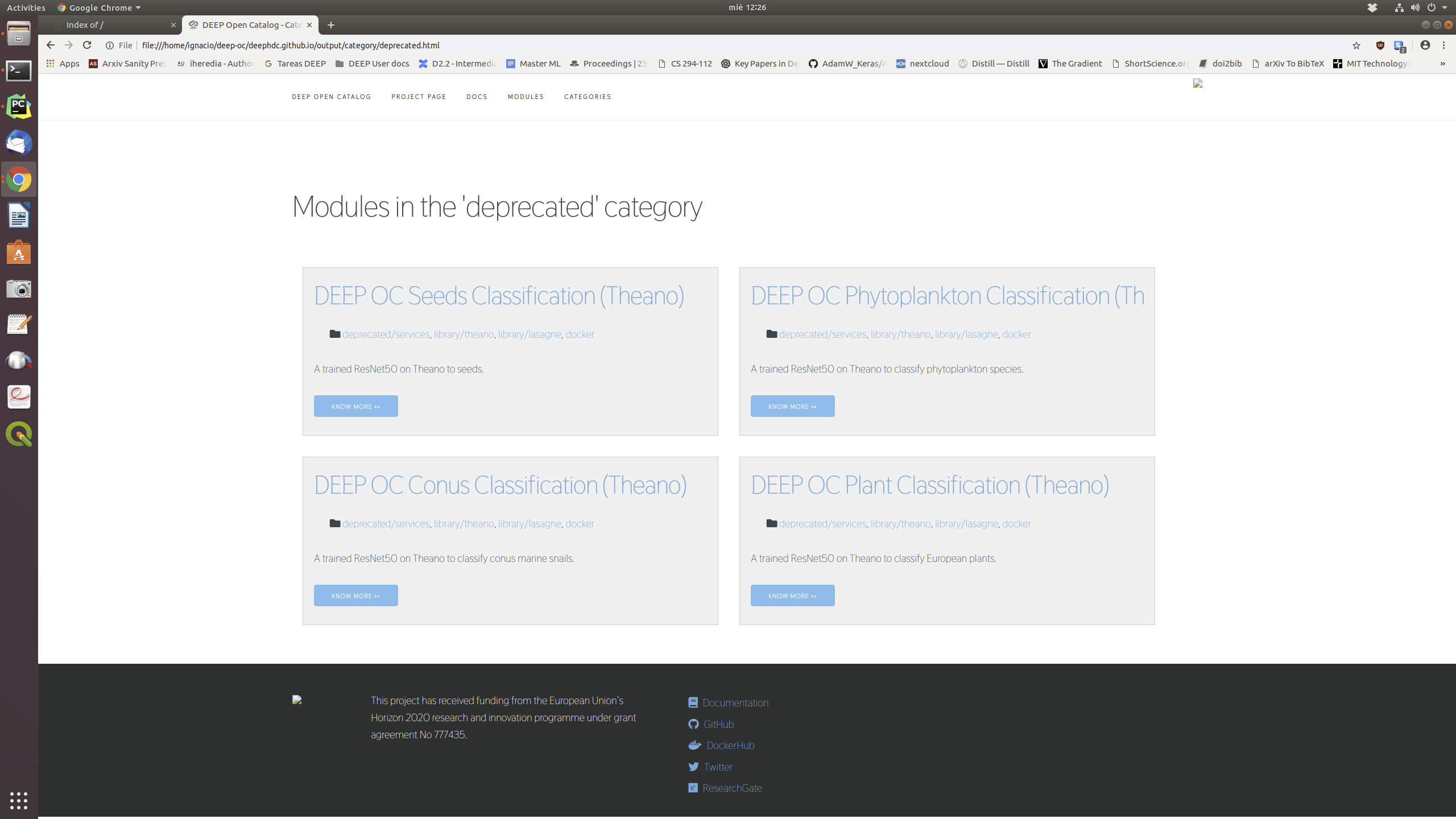Click the broken logo image in header
1456x819 pixels.
point(1198,84)
